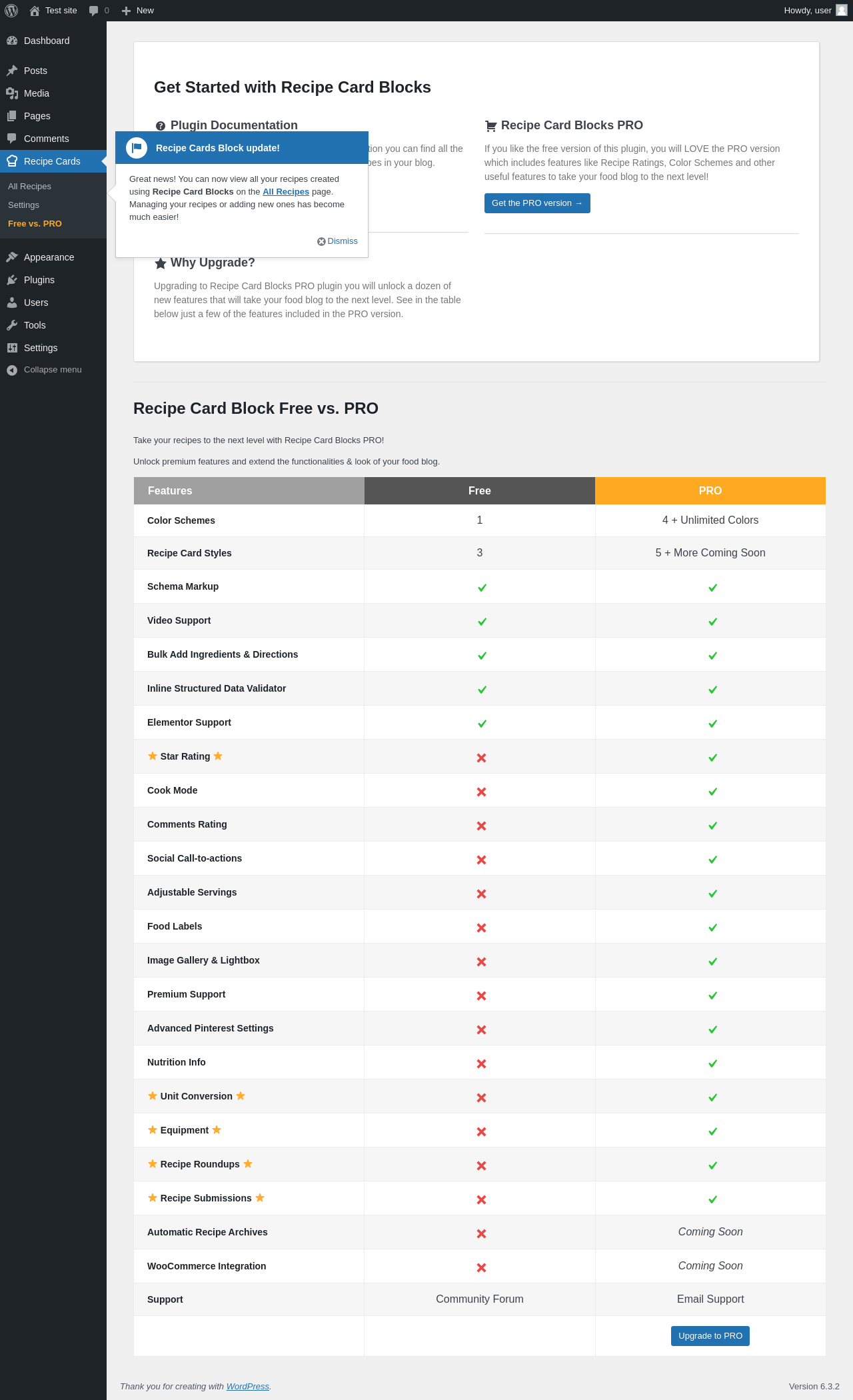Click the Cook Mode row label
This screenshot has width=853, height=1400.
173,790
